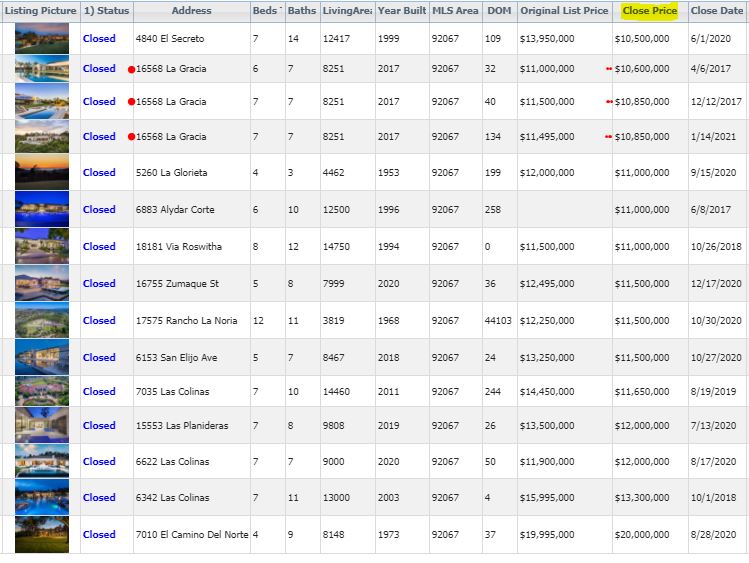Open Closed link for 6342 Las Colinas
This screenshot has height=563, width=749.
tap(99, 498)
